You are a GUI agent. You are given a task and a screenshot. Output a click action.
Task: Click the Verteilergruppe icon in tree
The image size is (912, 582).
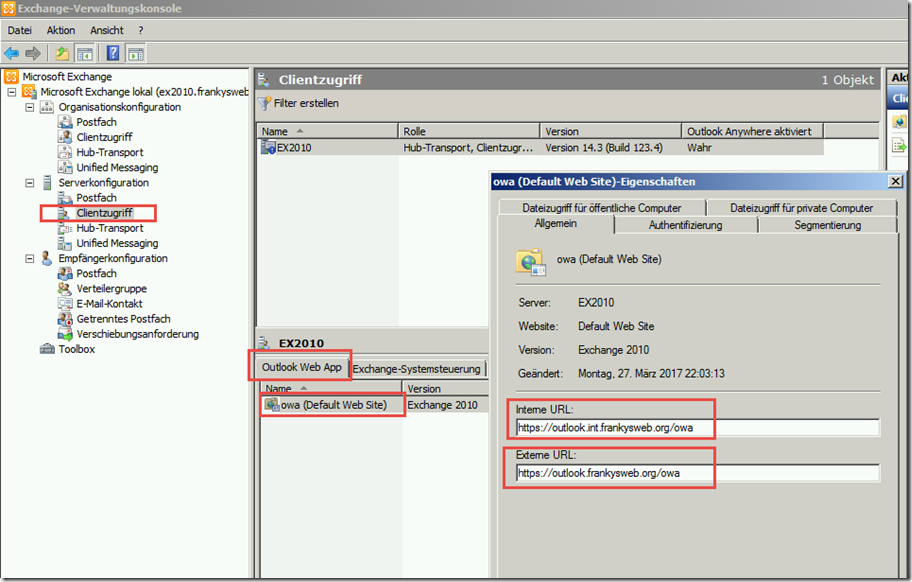[x=65, y=289]
